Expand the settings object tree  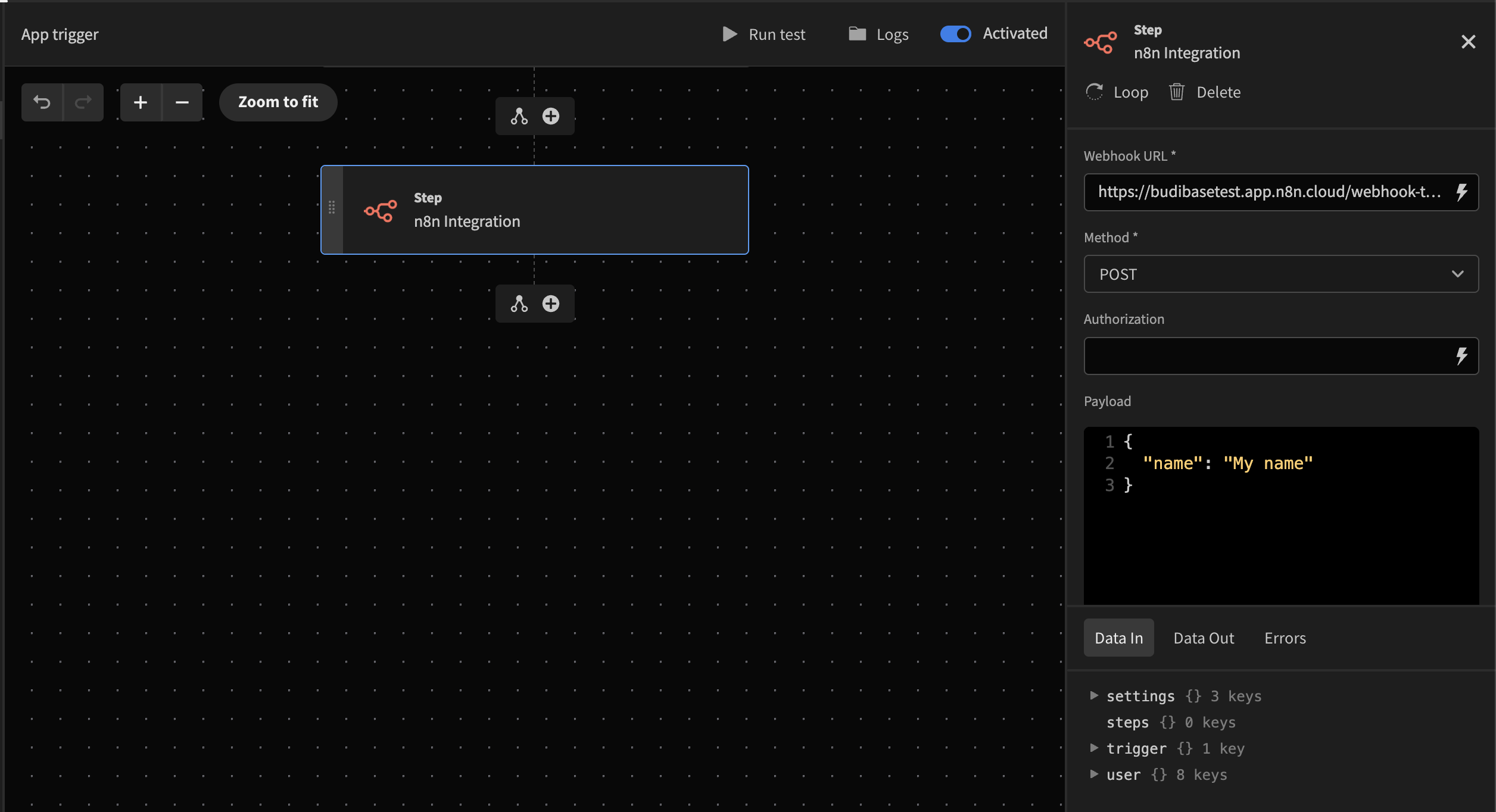pyautogui.click(x=1094, y=695)
